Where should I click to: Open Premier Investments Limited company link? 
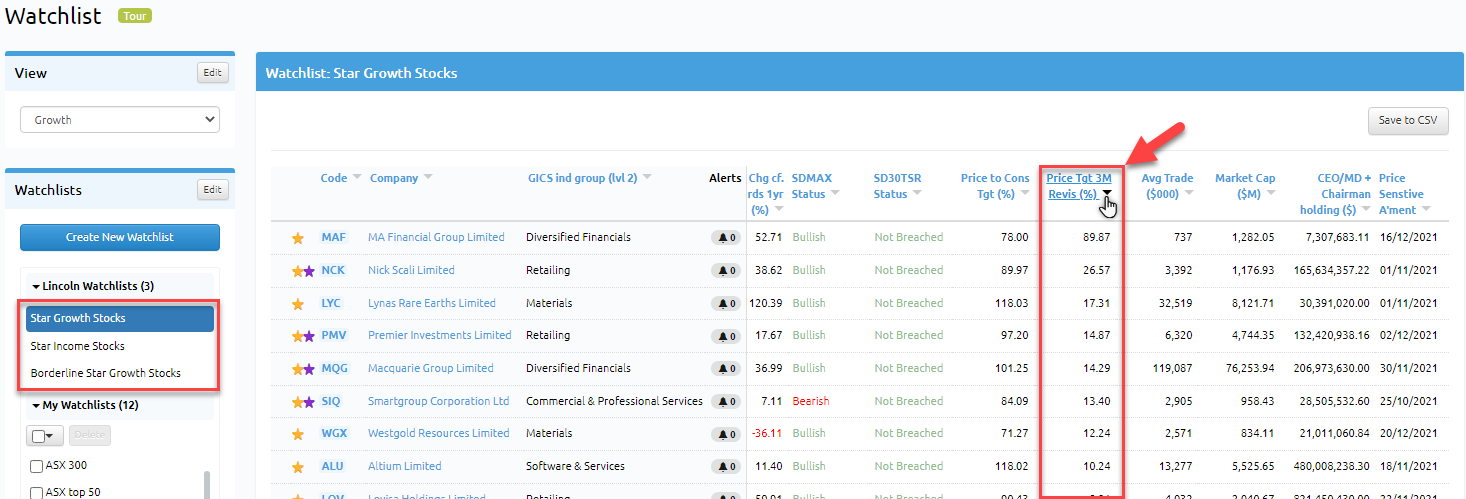click(x=440, y=336)
